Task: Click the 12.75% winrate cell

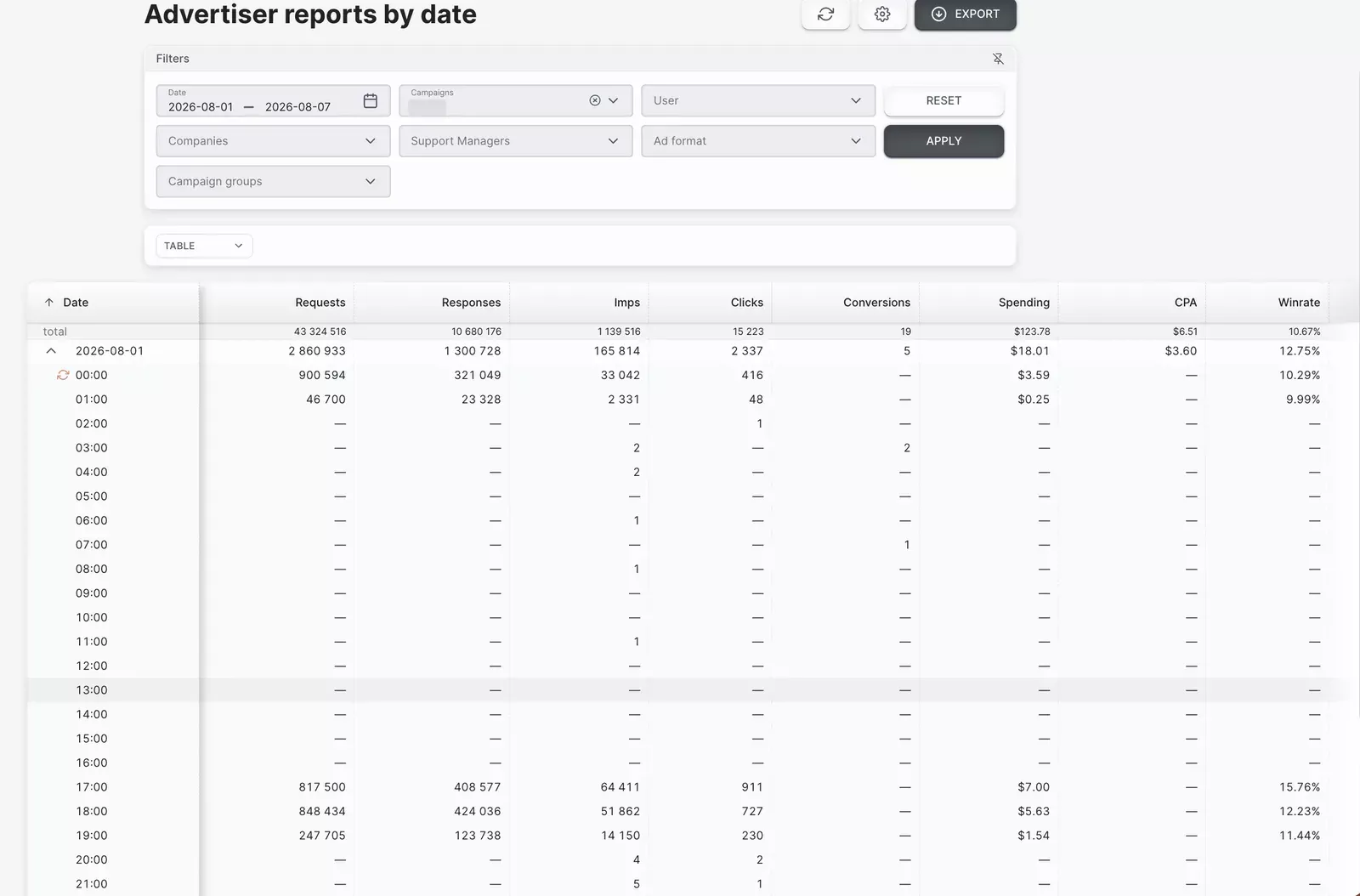Action: coord(1300,351)
